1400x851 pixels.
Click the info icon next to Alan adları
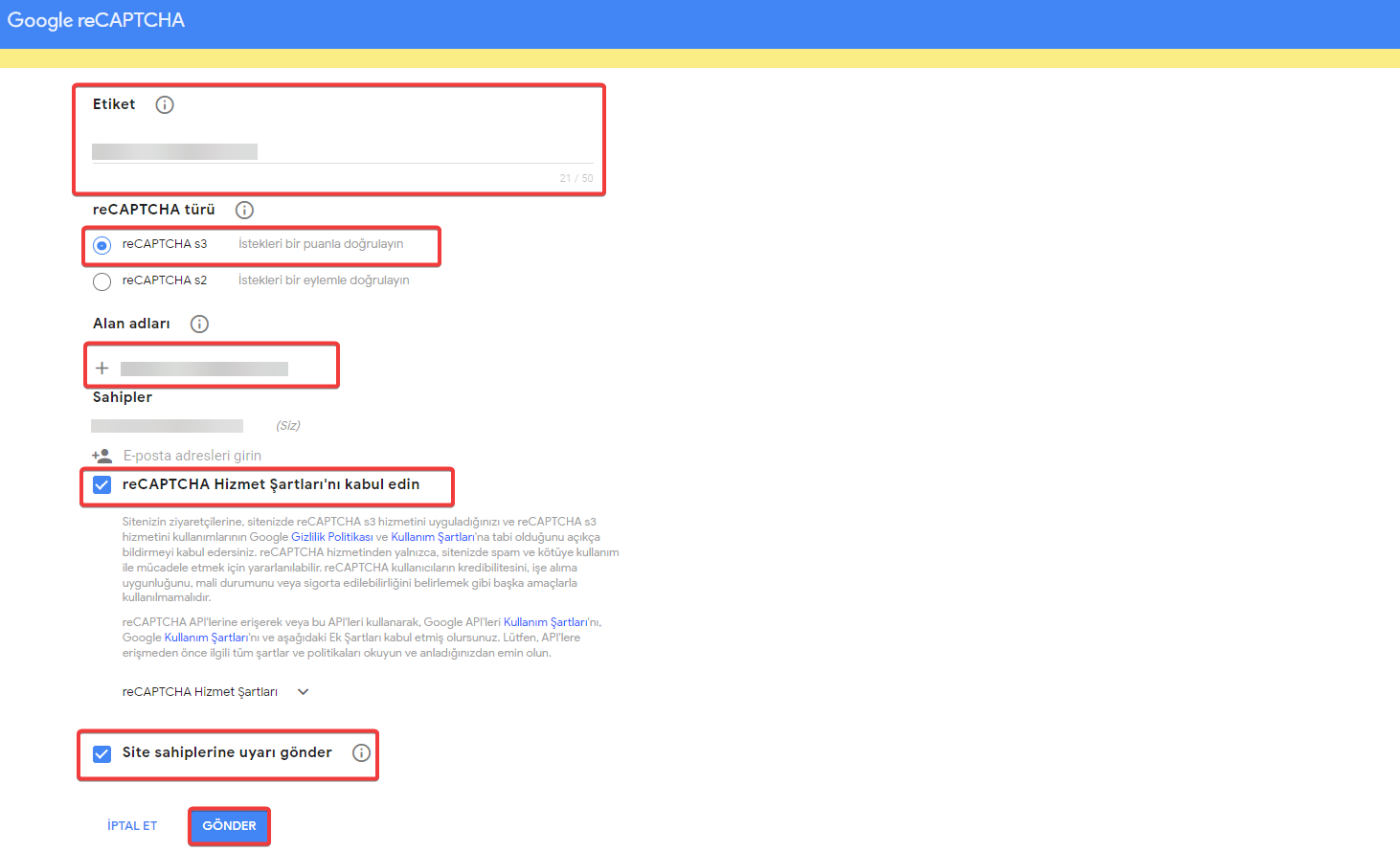click(x=199, y=324)
